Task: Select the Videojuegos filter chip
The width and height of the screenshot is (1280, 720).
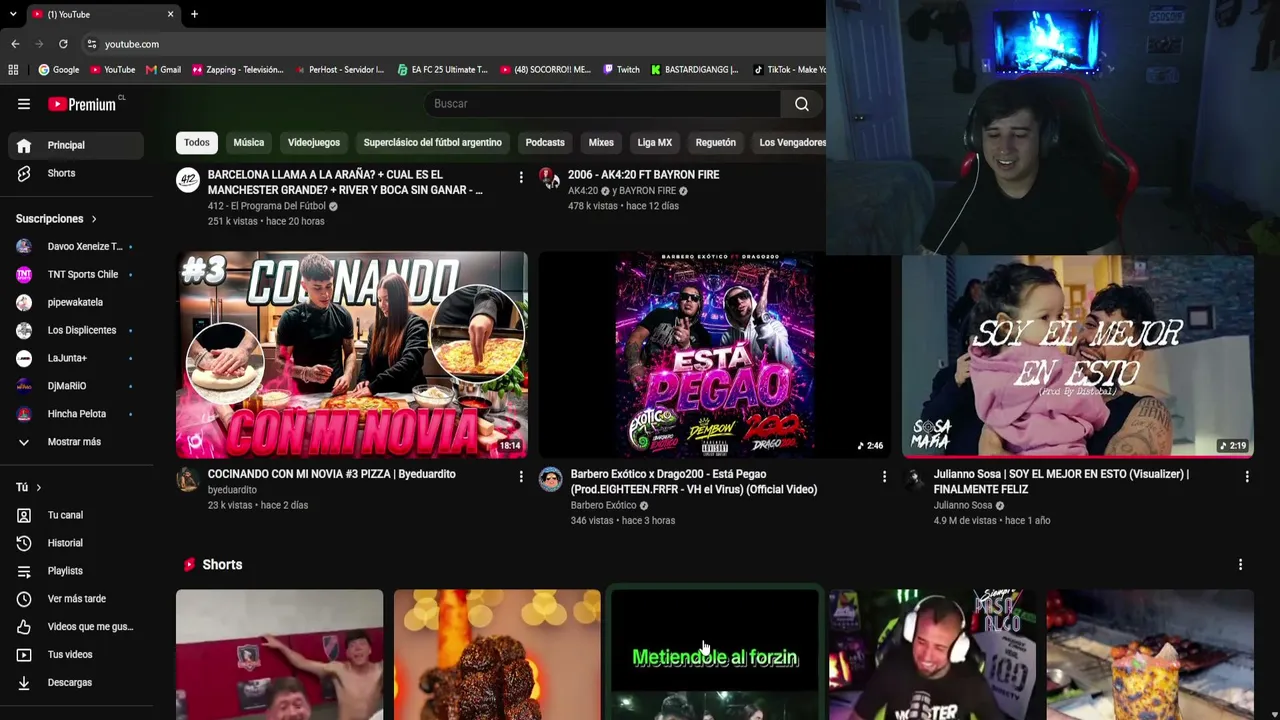Action: click(x=314, y=142)
